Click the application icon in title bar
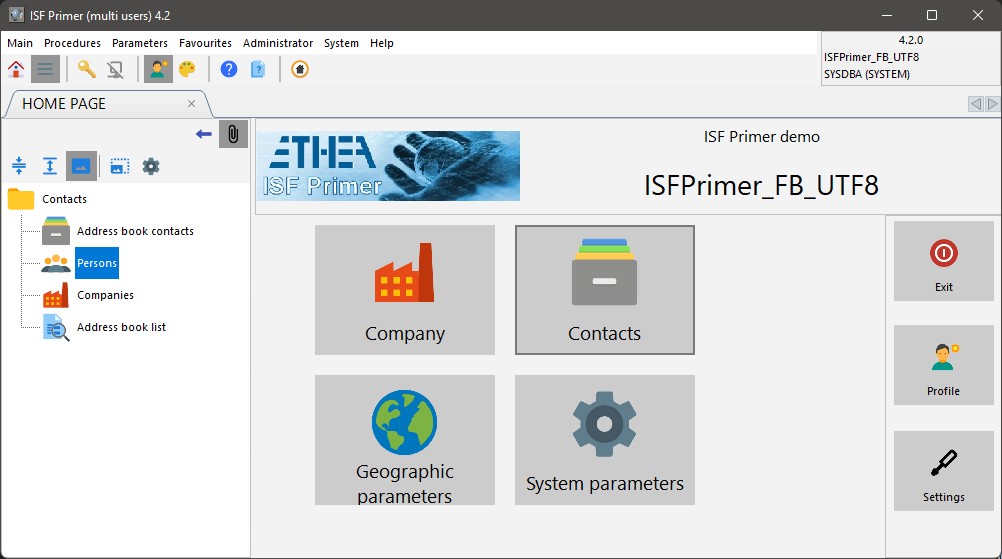 [16, 15]
